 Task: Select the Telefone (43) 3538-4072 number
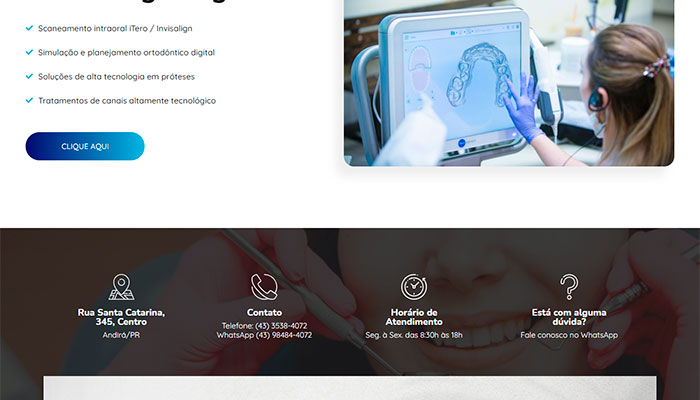click(264, 325)
